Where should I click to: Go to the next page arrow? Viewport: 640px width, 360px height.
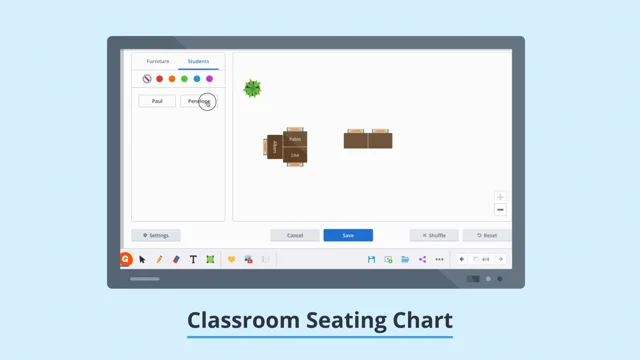pyautogui.click(x=500, y=259)
